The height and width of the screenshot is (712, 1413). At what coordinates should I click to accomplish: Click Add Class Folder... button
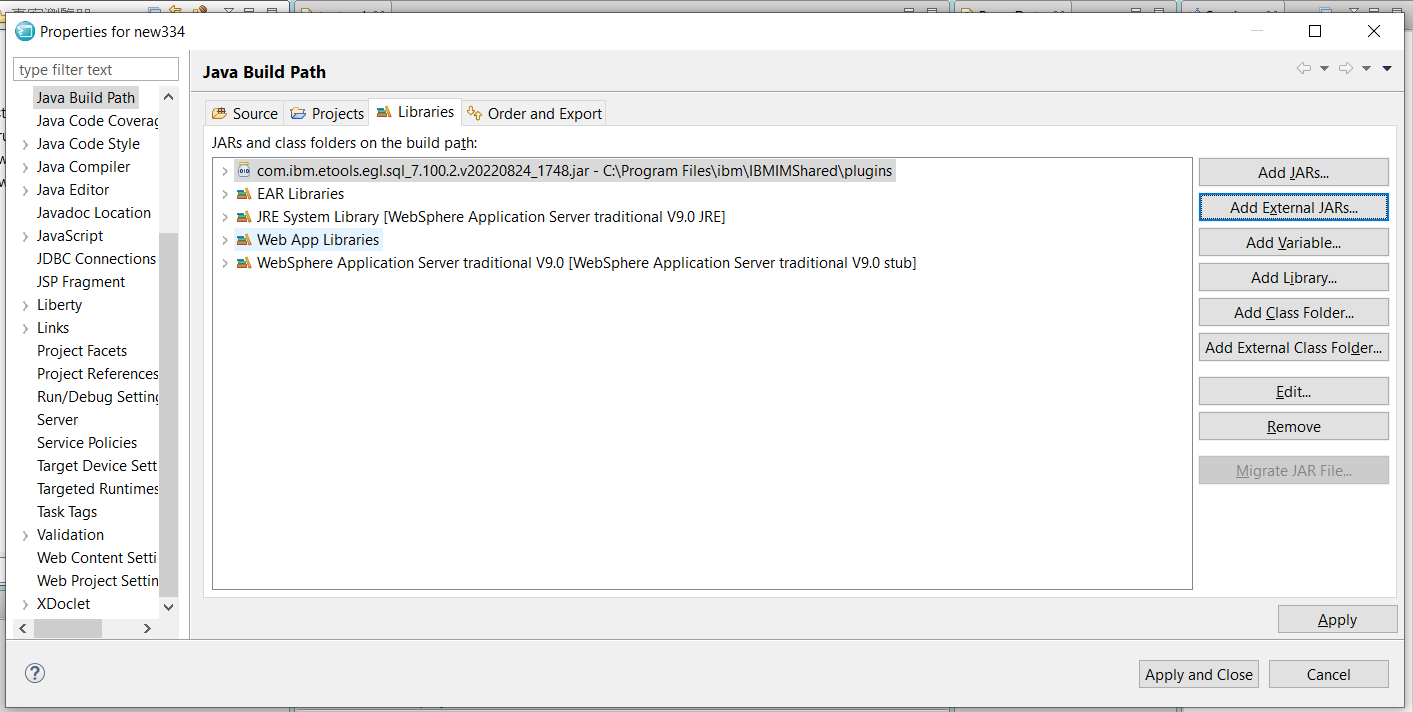[x=1293, y=312]
